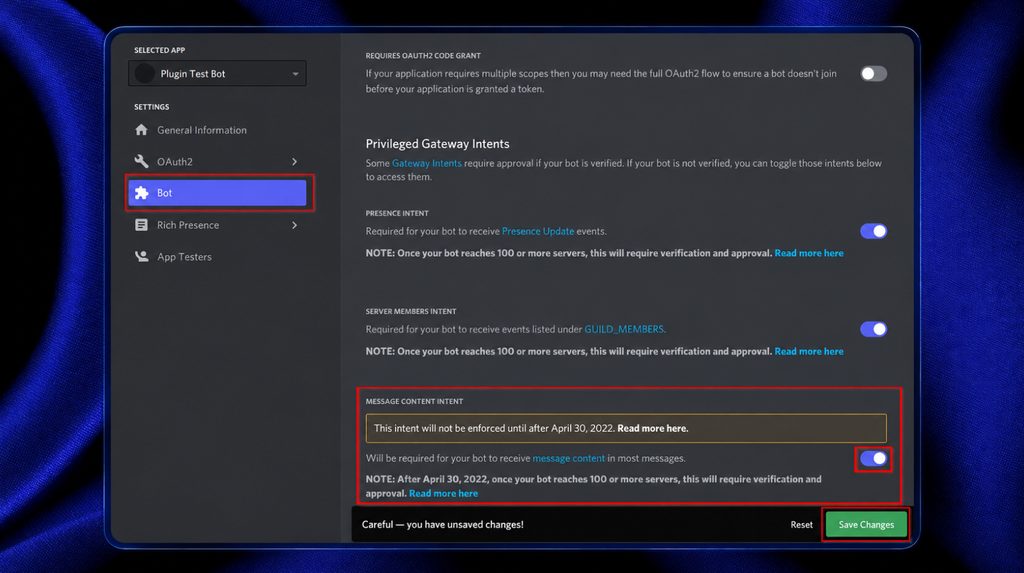Click the Plugin Test Bot avatar circle
The height and width of the screenshot is (573, 1024).
point(144,74)
